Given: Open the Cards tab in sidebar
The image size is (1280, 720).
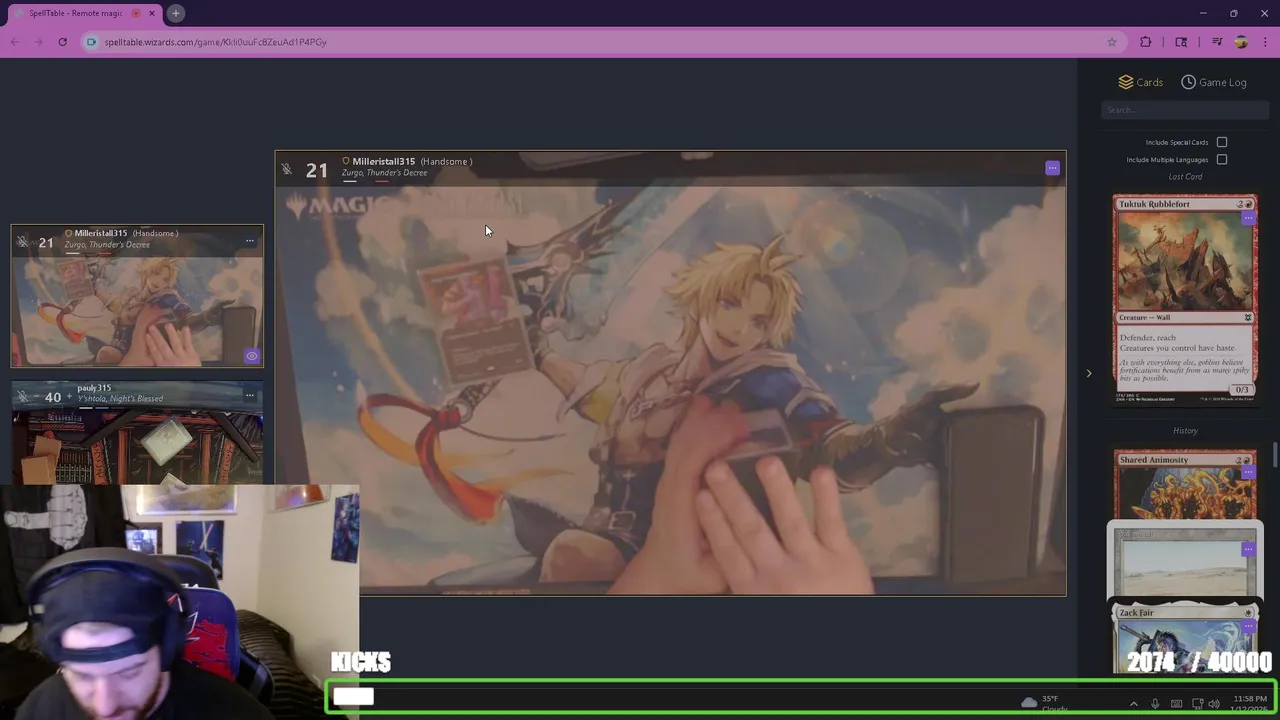Looking at the screenshot, I should (1140, 82).
